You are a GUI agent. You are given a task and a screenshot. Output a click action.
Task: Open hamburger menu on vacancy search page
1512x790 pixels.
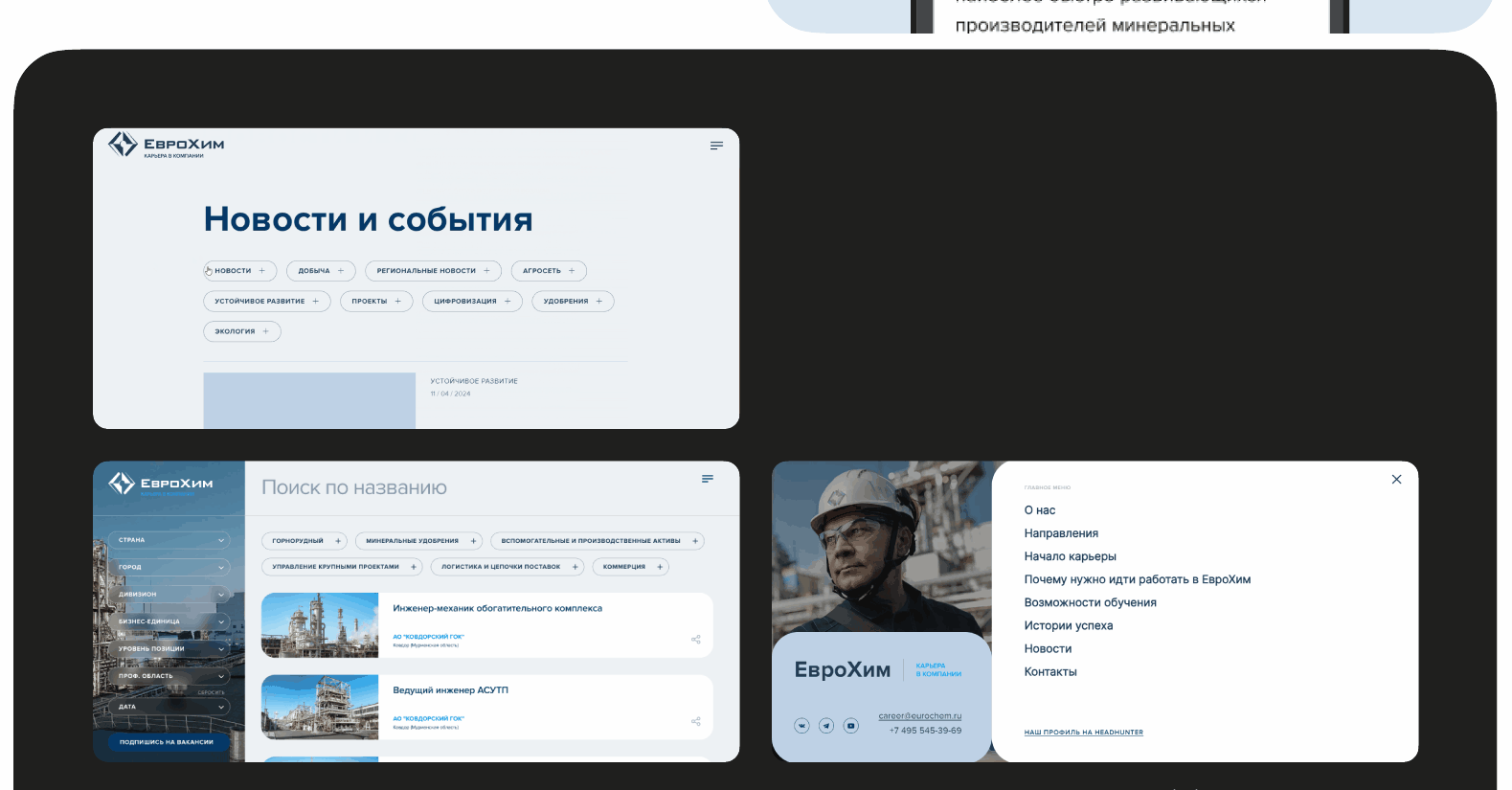point(708,479)
